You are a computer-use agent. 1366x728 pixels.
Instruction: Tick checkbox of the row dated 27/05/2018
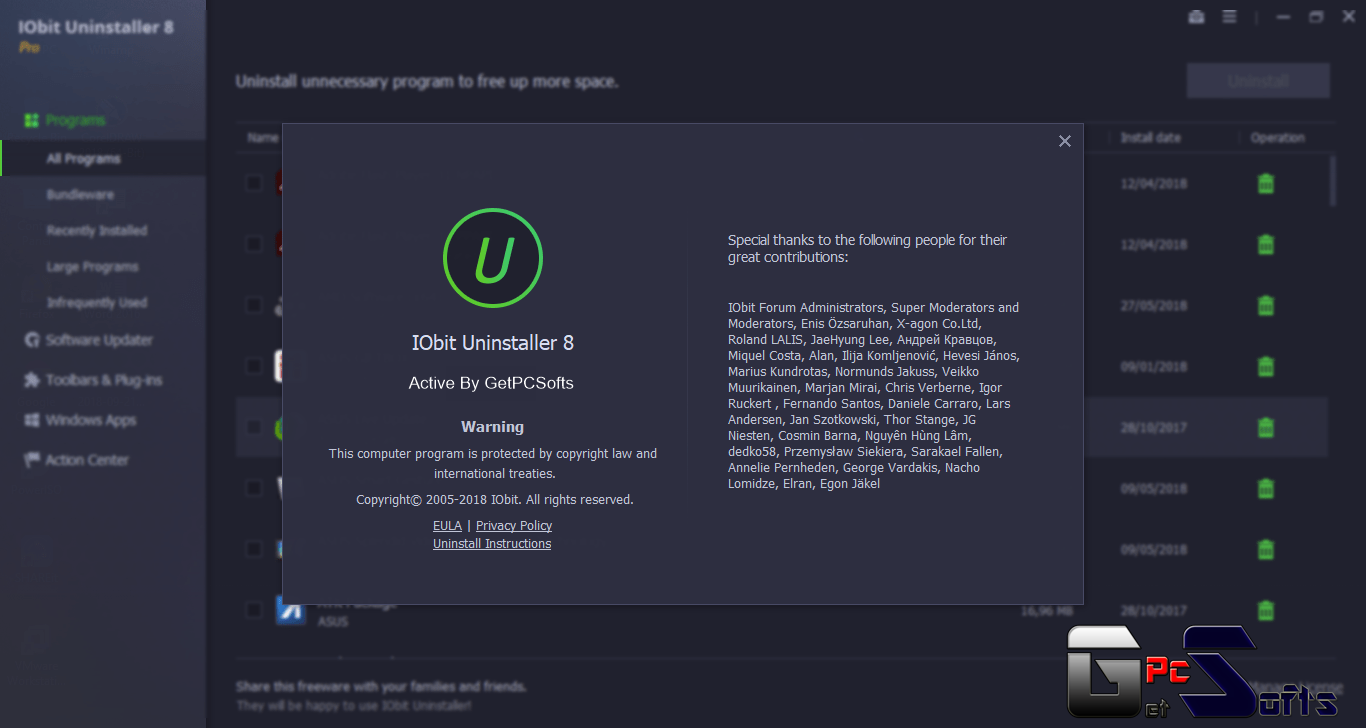[x=254, y=305]
